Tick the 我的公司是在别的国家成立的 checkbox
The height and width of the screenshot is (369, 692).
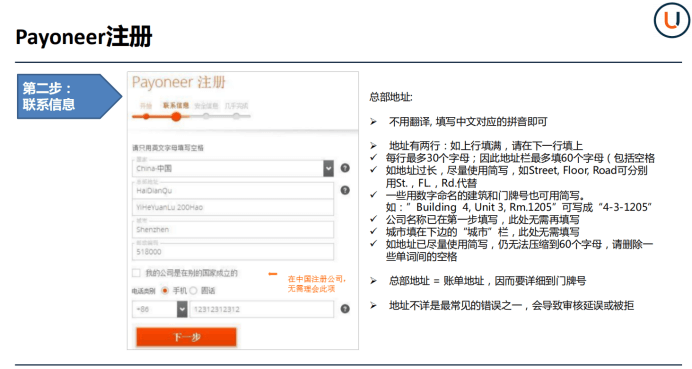pyautogui.click(x=136, y=273)
